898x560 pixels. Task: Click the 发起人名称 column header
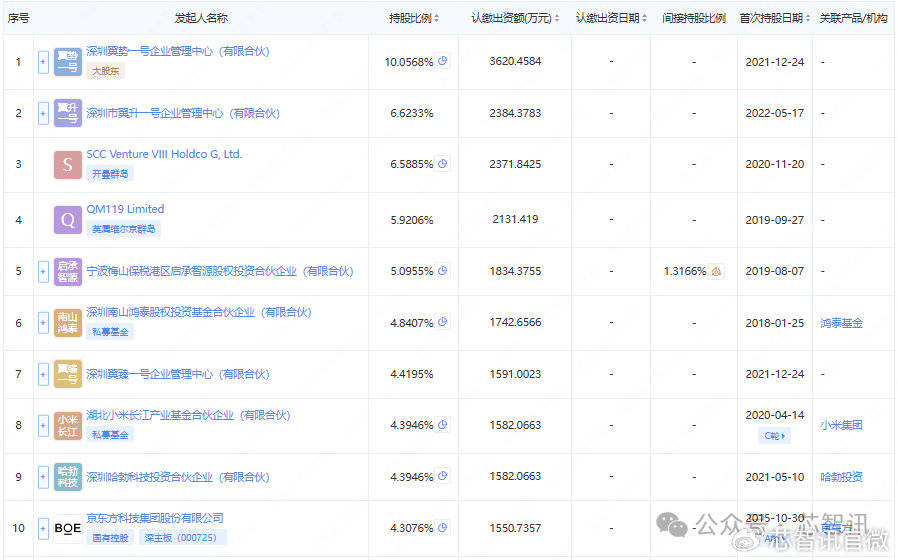coord(201,18)
